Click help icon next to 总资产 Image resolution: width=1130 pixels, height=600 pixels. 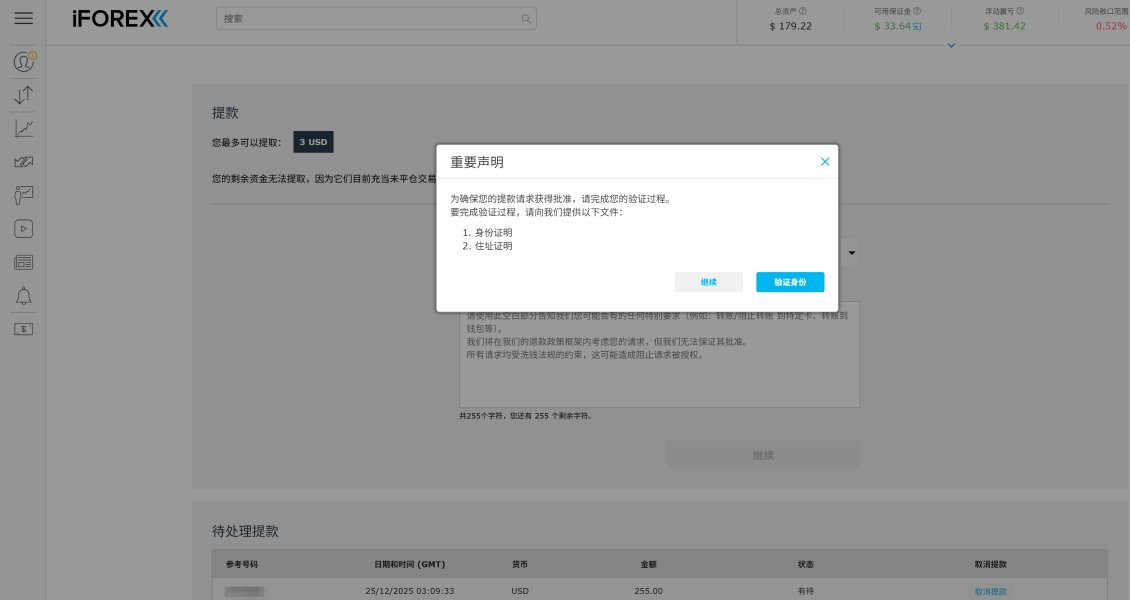pos(803,11)
